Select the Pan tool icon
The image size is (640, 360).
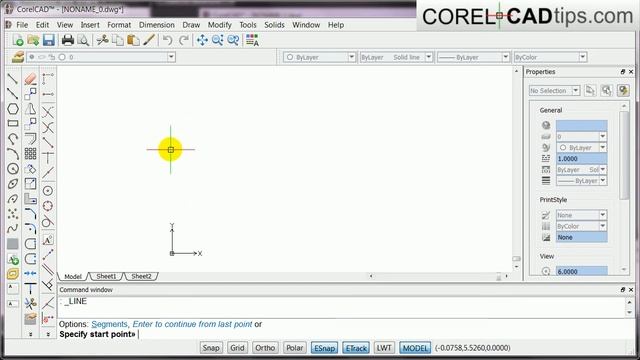pyautogui.click(x=202, y=40)
